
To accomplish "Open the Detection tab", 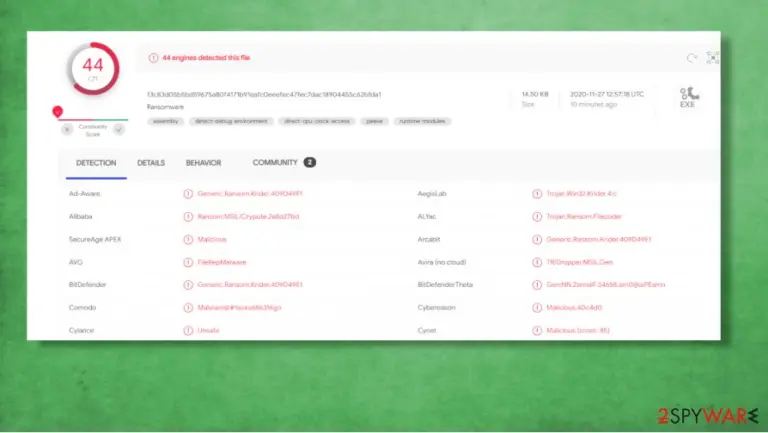I will 96,163.
